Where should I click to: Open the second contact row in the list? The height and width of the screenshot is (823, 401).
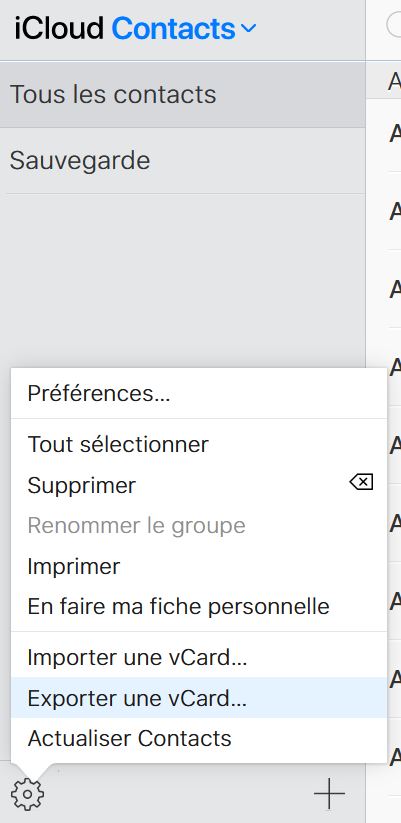click(384, 210)
